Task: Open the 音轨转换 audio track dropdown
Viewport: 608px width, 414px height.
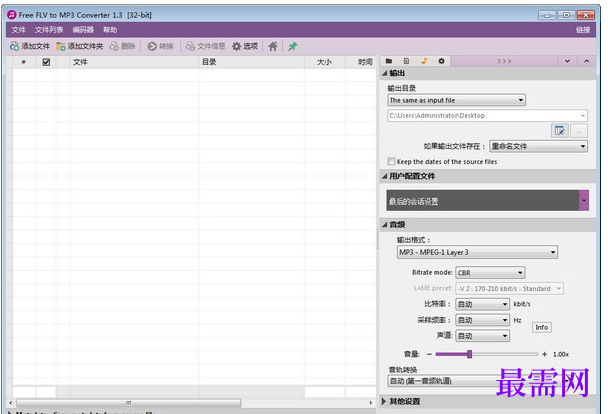Action: click(x=479, y=381)
